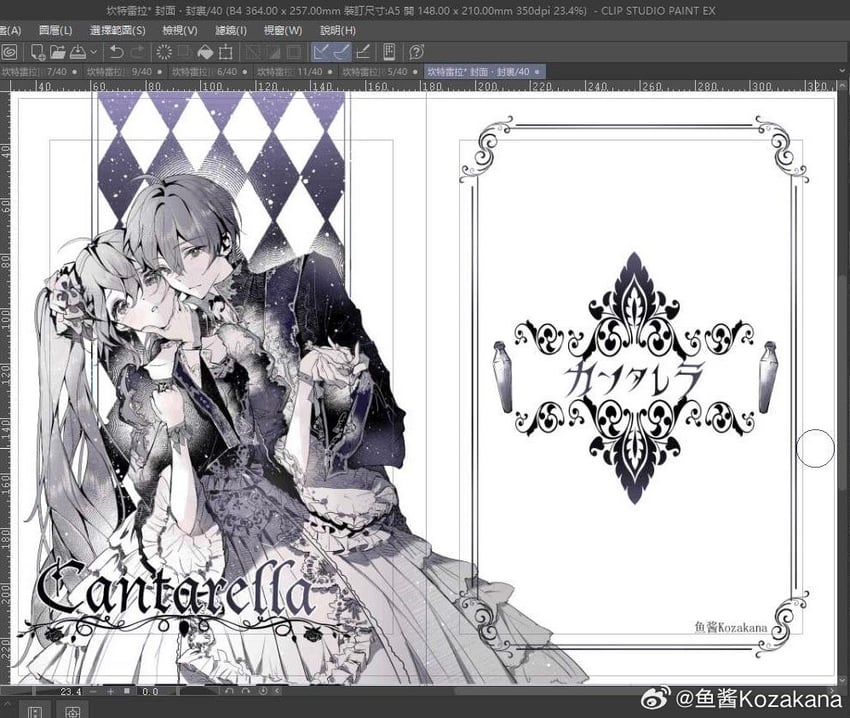Open the 濾鏡(I) Filter menu
Screen dimensions: 850x718
click(231, 30)
